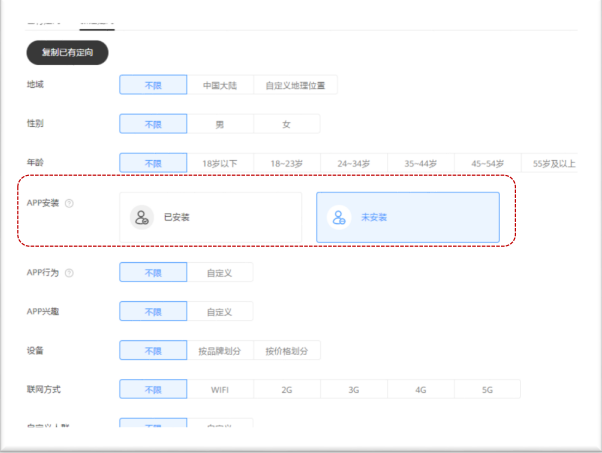Choose 中国大陆 region option
Screen dimensions: 602x453
220,85
